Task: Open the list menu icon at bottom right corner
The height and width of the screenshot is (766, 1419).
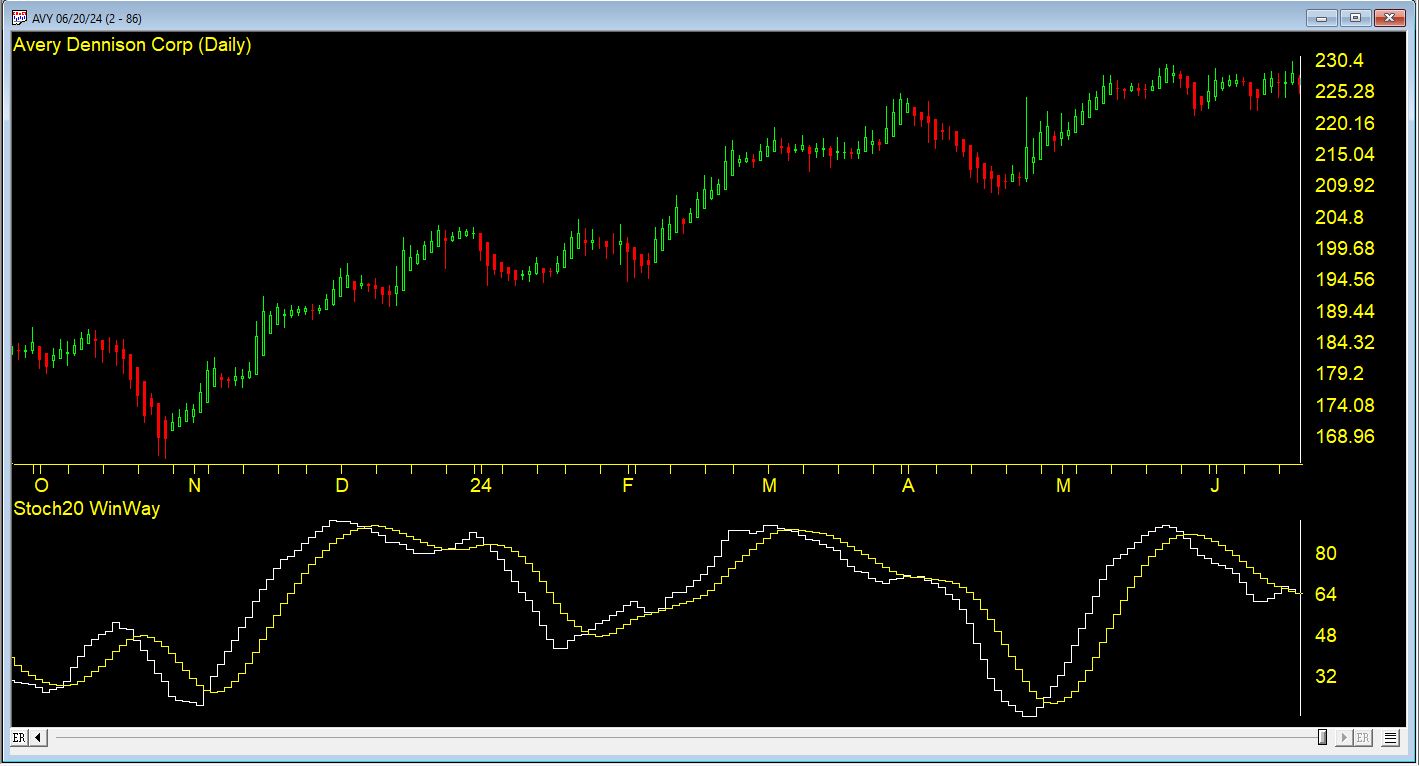Action: click(x=1390, y=738)
